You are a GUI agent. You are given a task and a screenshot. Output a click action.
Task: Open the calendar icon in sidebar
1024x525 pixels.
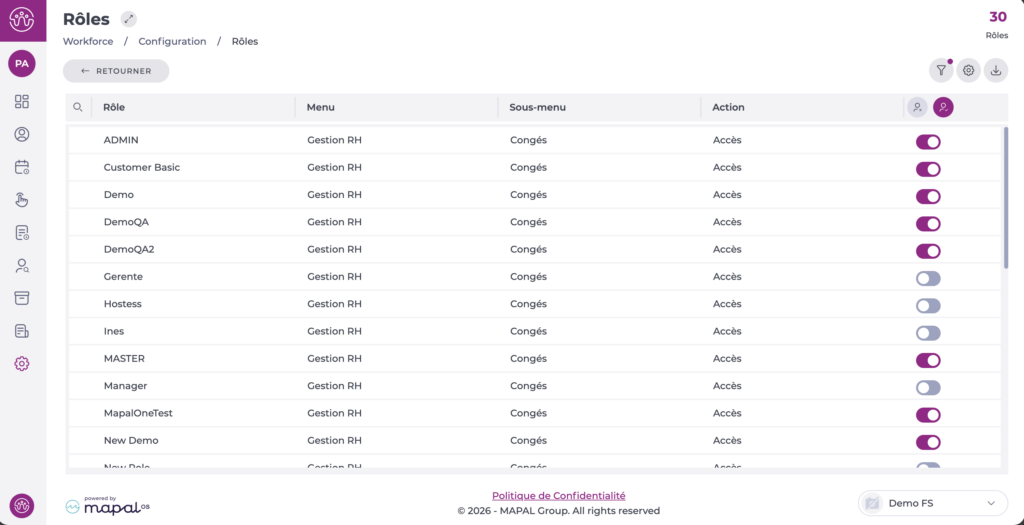click(x=22, y=167)
